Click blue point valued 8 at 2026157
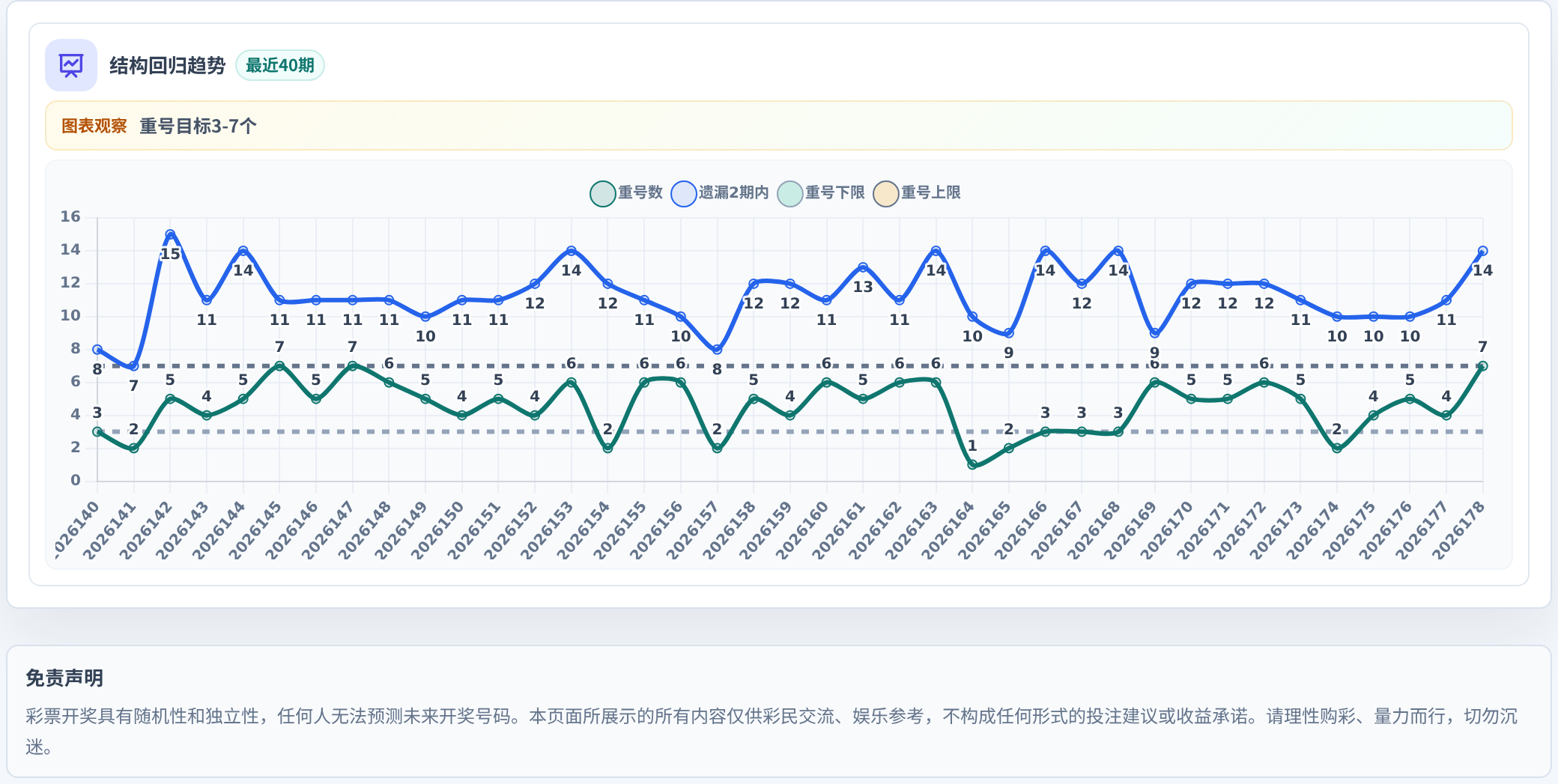Viewport: 1558px width, 784px height. click(717, 350)
